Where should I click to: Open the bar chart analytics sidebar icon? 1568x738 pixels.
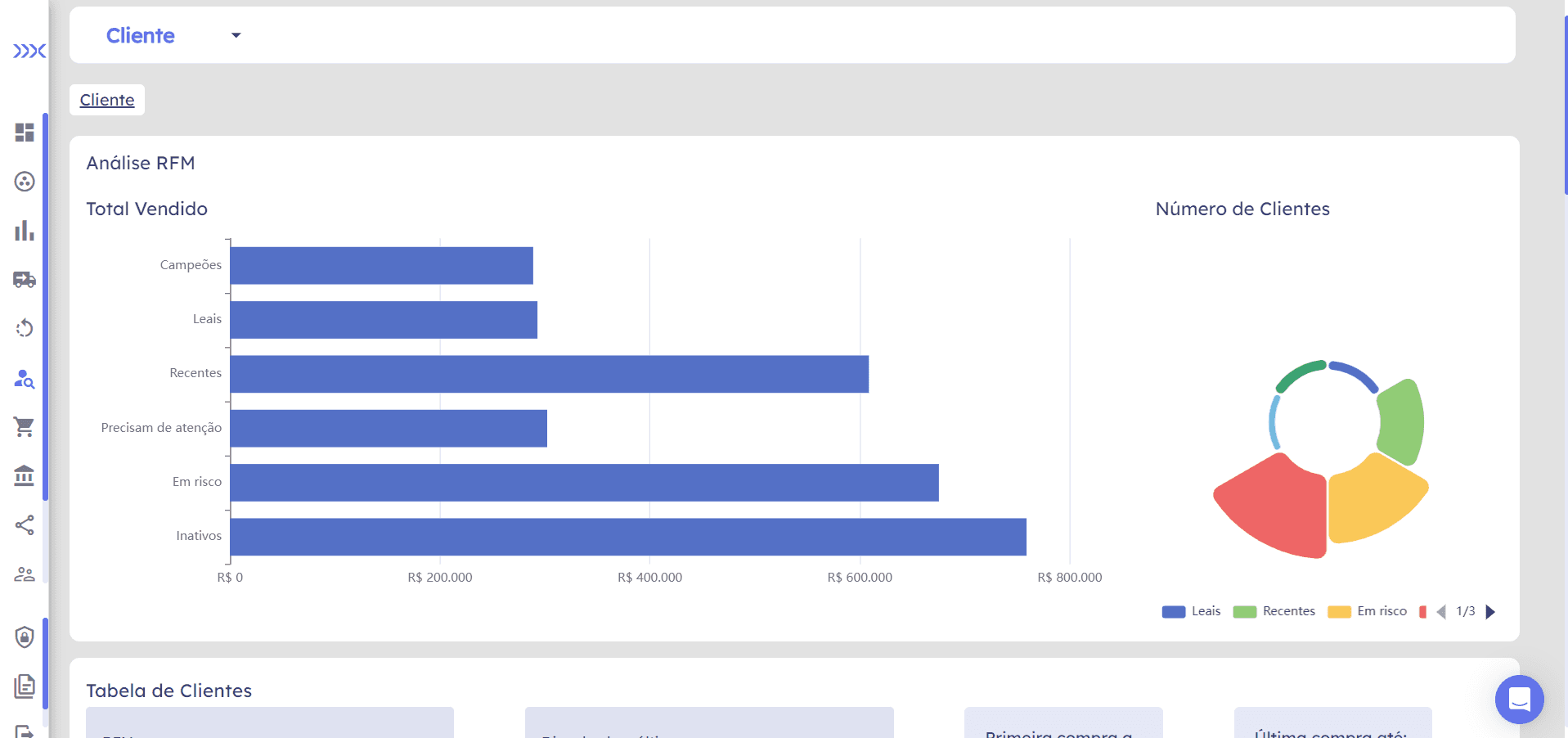tap(25, 231)
